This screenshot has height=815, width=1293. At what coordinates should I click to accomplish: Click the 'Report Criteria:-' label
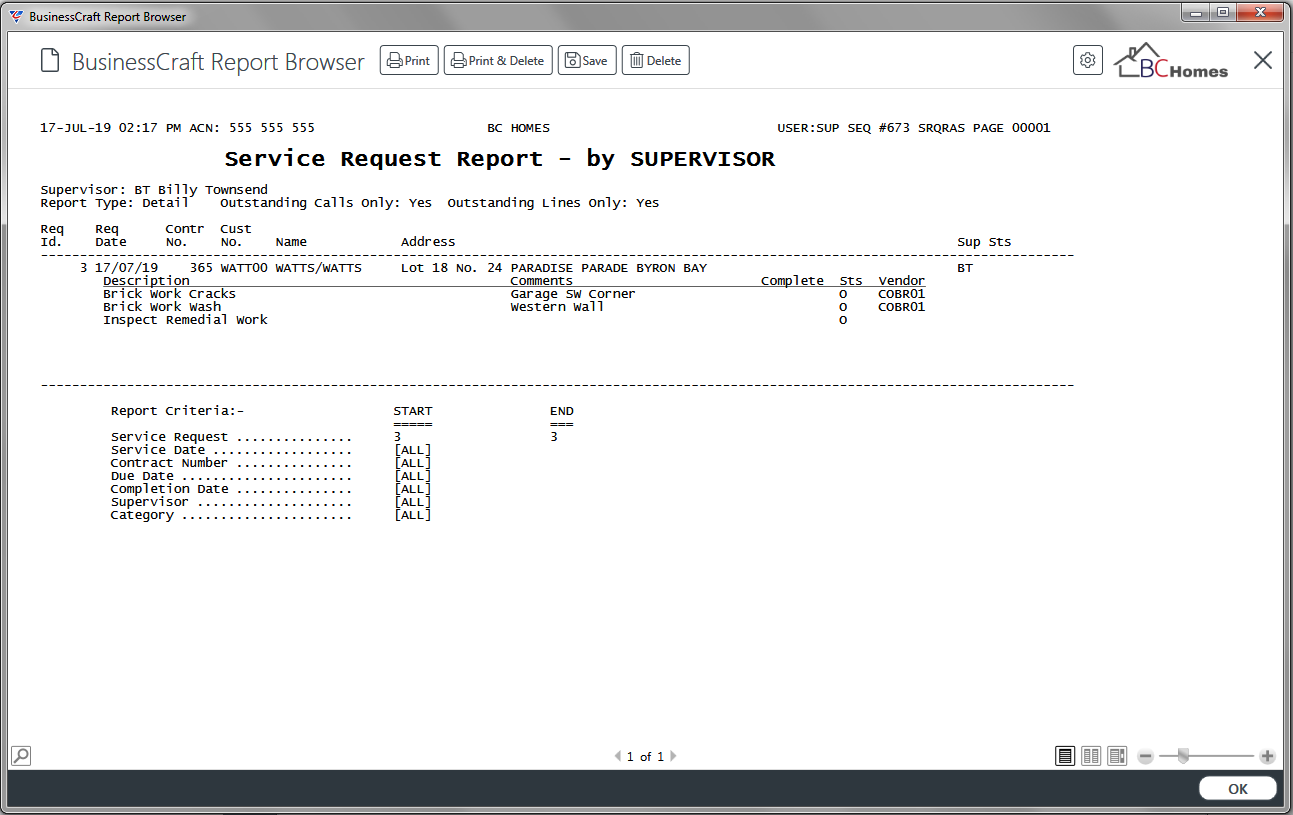[x=177, y=411]
